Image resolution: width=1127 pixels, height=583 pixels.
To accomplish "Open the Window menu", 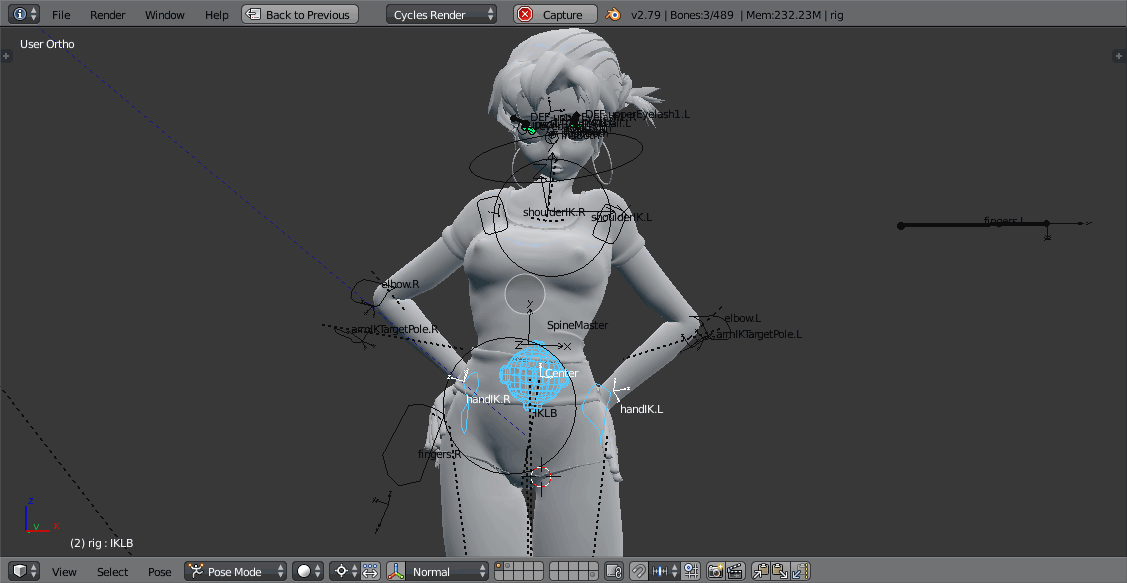I will (165, 15).
